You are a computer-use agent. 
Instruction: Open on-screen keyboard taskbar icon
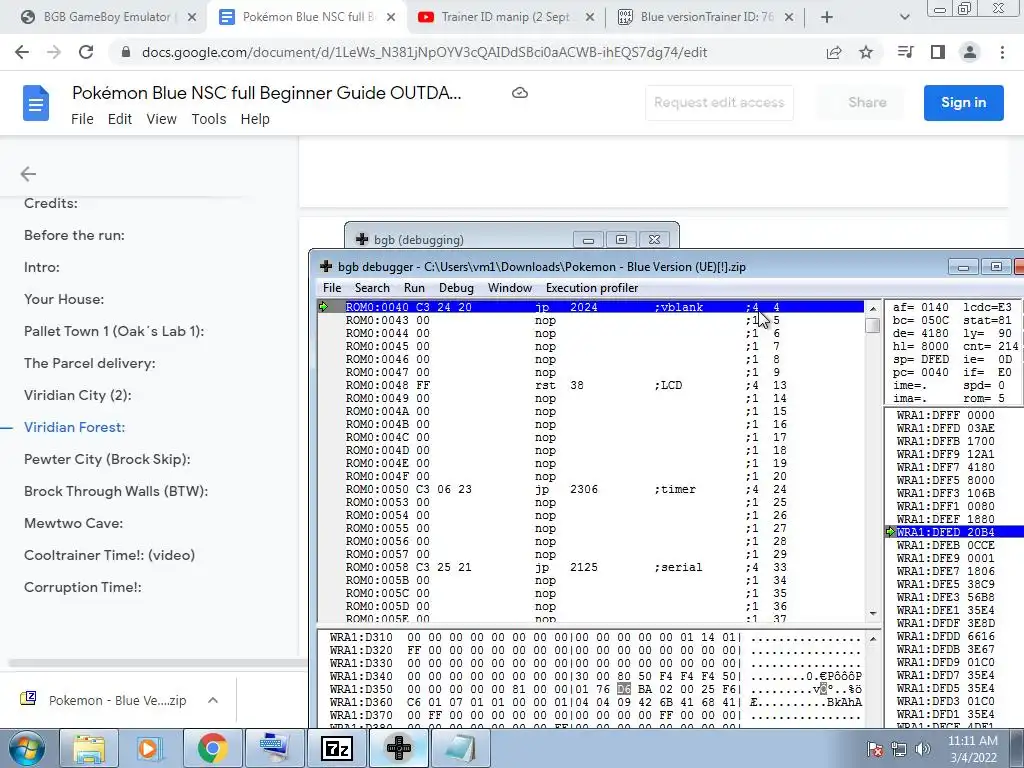pyautogui.click(x=274, y=748)
